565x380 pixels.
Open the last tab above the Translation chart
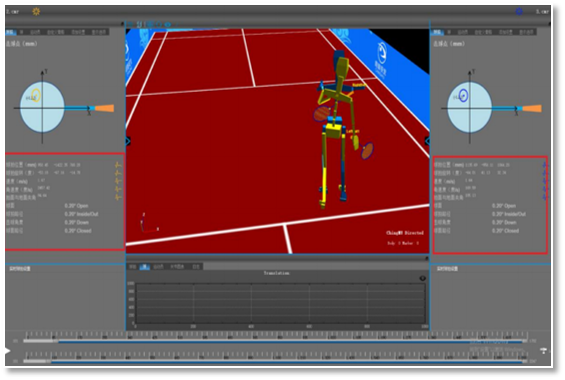[196, 267]
